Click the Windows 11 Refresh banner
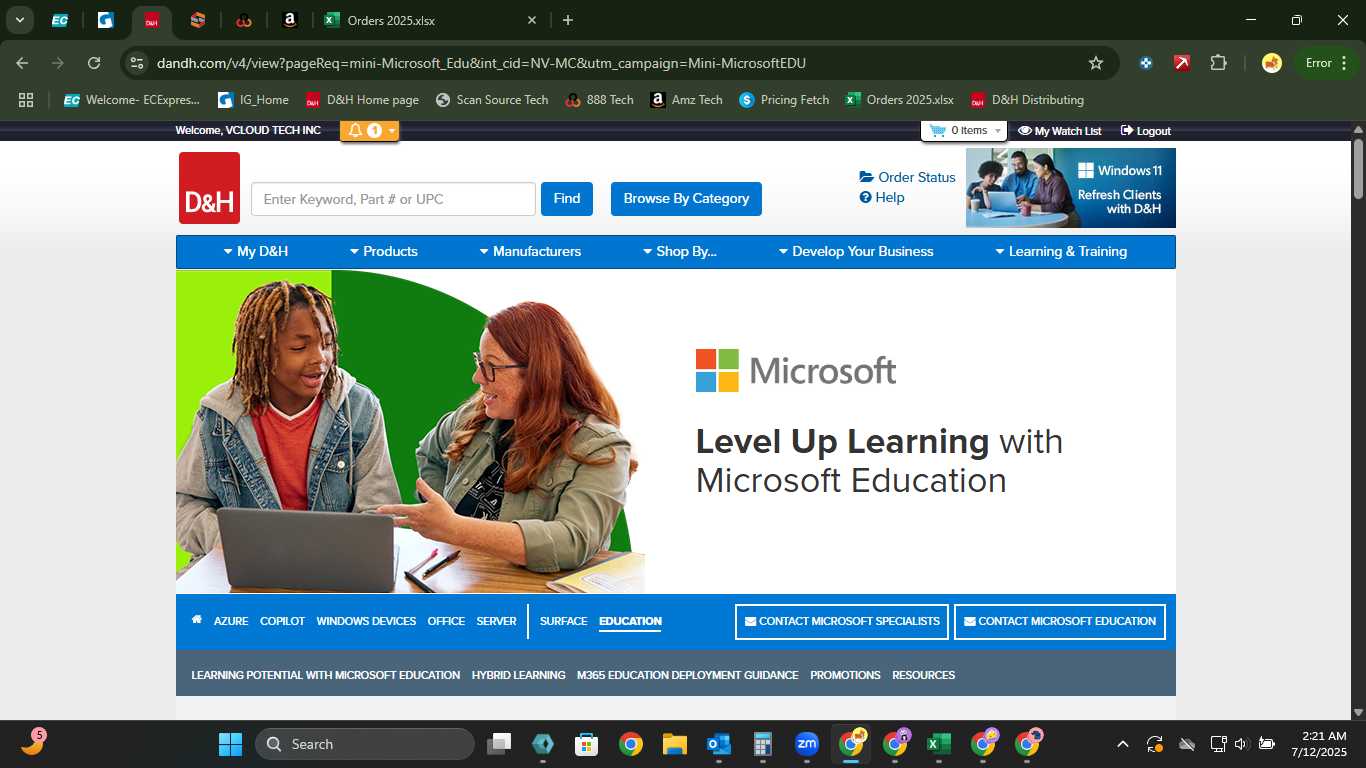The height and width of the screenshot is (768, 1366). [1070, 188]
